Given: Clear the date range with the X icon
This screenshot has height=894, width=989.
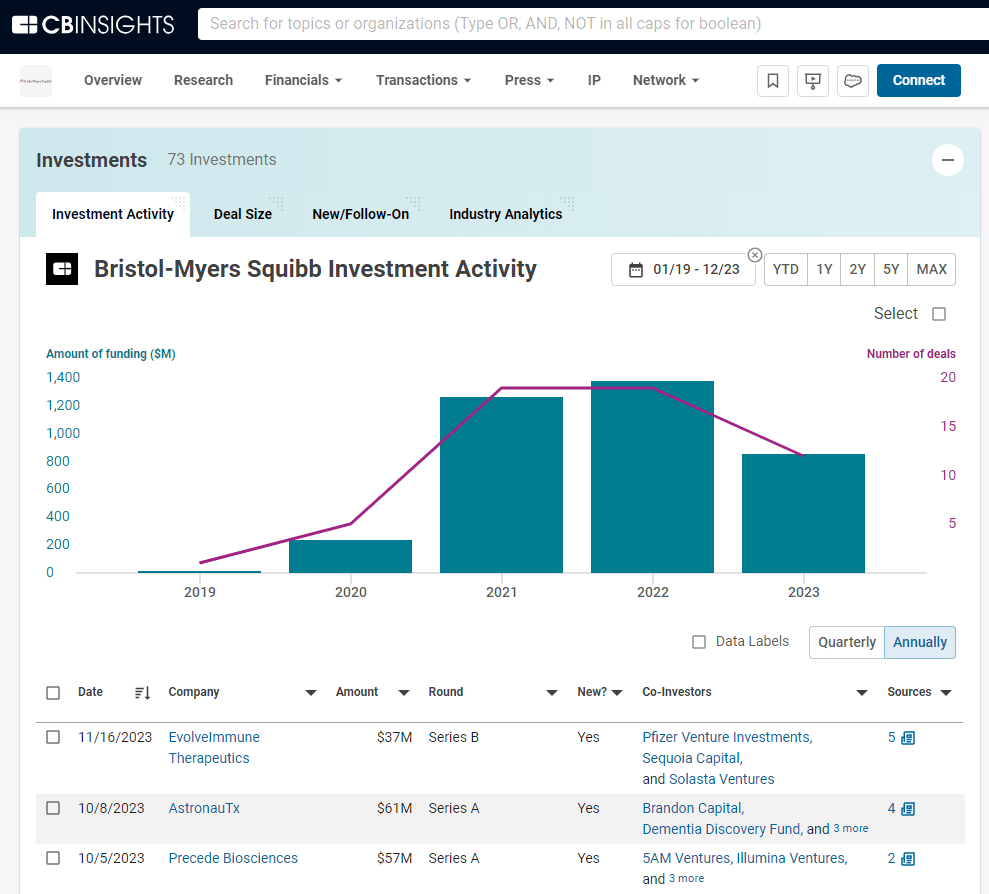Looking at the screenshot, I should click(754, 255).
